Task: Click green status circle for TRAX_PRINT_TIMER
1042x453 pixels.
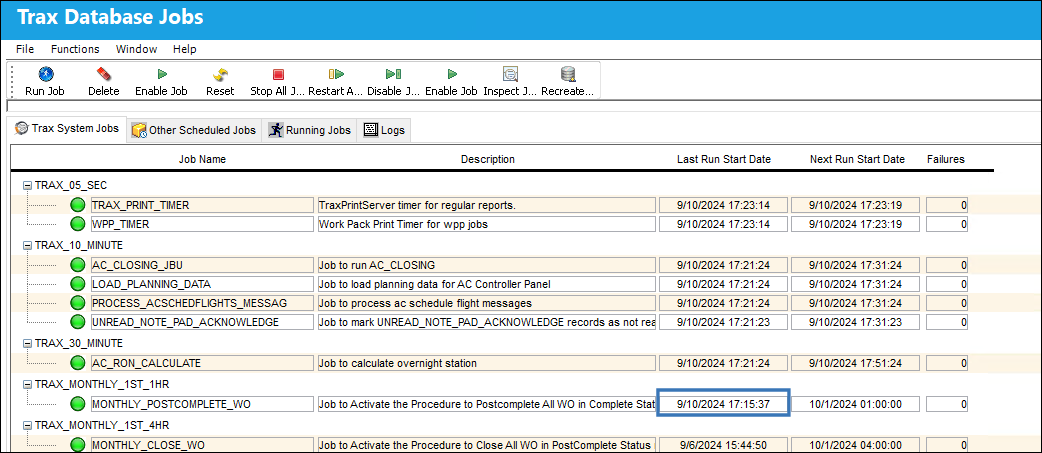Action: [x=78, y=205]
